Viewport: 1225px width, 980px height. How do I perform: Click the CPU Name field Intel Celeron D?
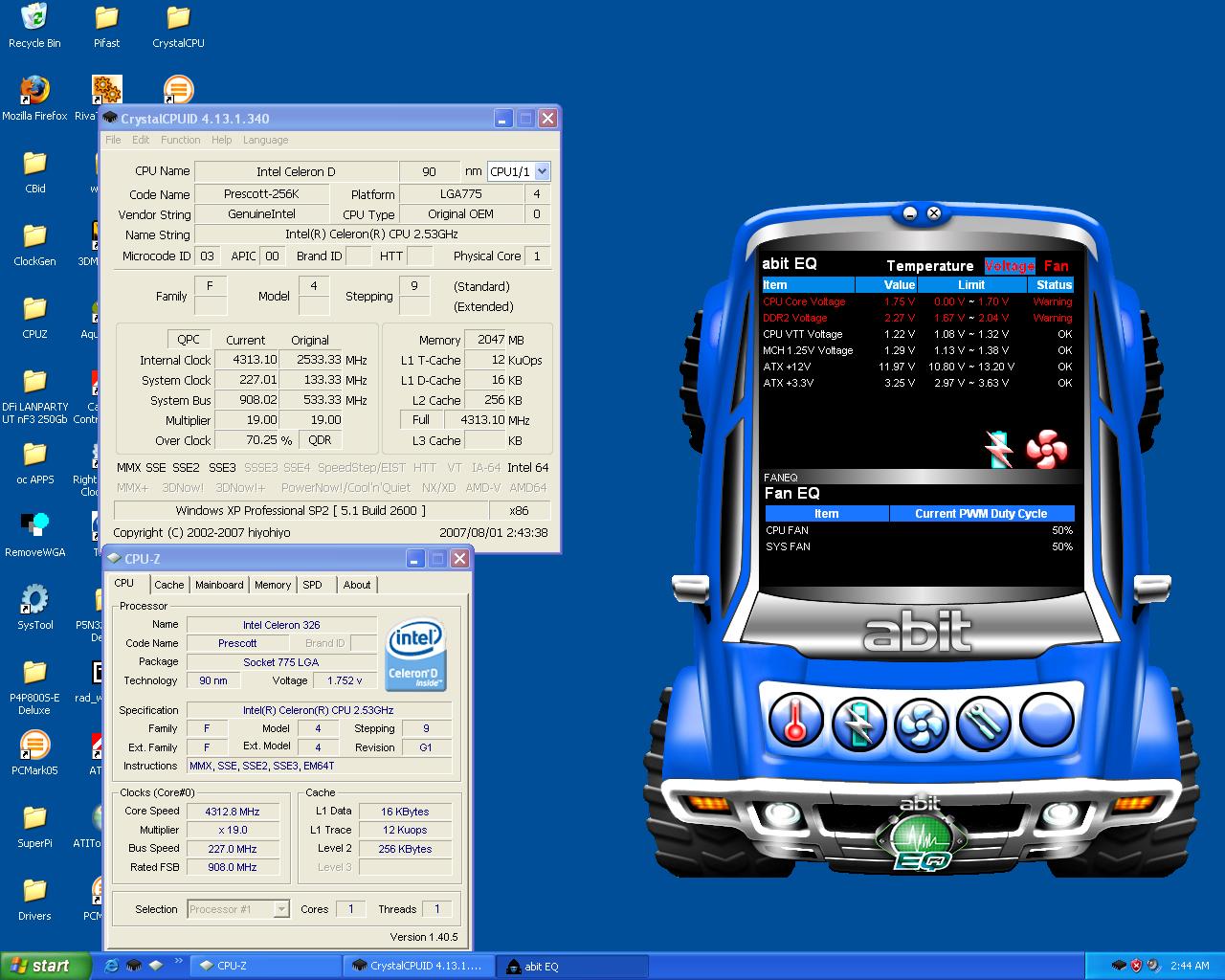click(296, 171)
